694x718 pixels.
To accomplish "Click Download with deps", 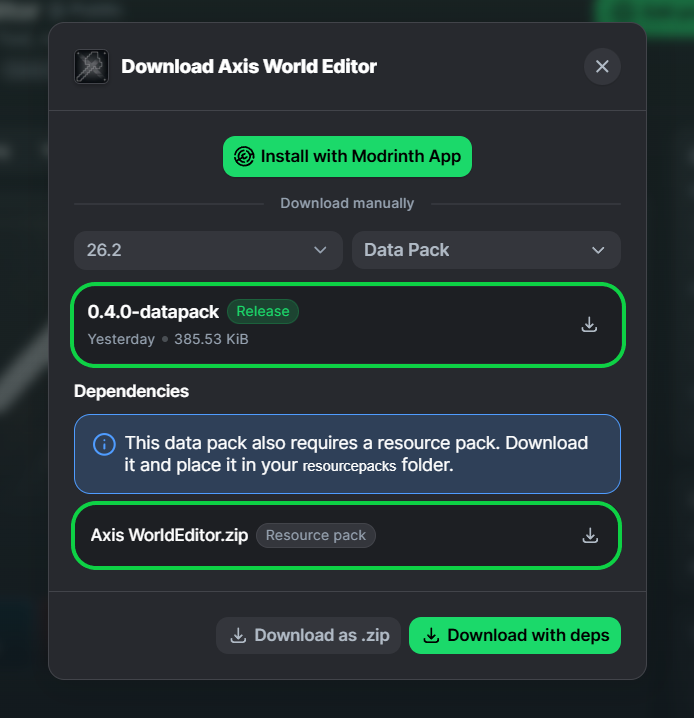I will 515,636.
